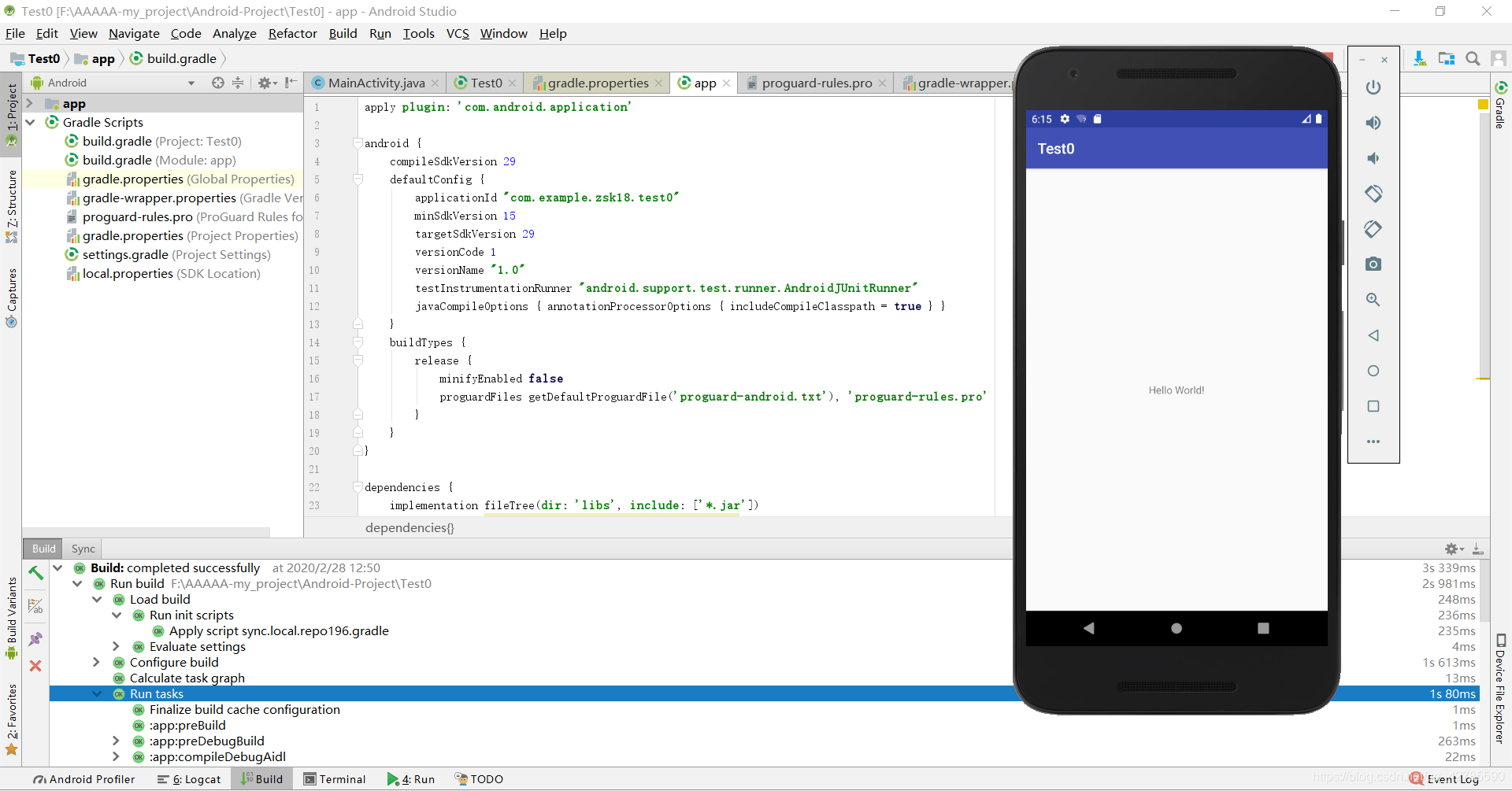Expand Evaluate settings node

point(117,646)
